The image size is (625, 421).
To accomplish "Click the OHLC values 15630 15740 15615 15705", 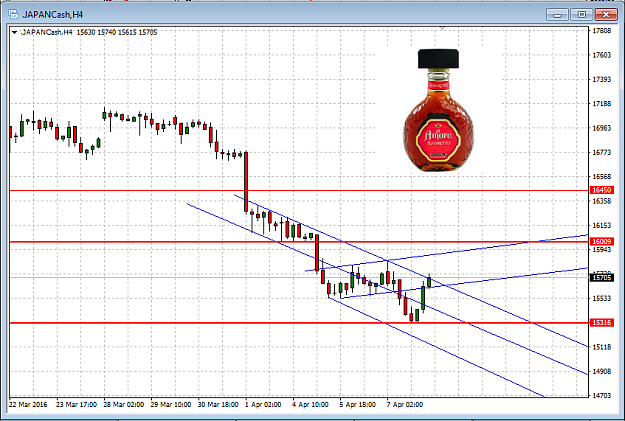I will (117, 32).
